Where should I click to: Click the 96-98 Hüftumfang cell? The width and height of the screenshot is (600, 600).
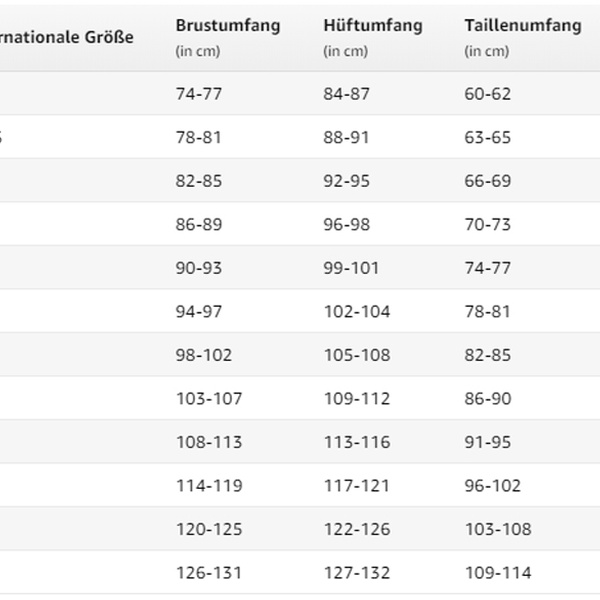(346, 225)
